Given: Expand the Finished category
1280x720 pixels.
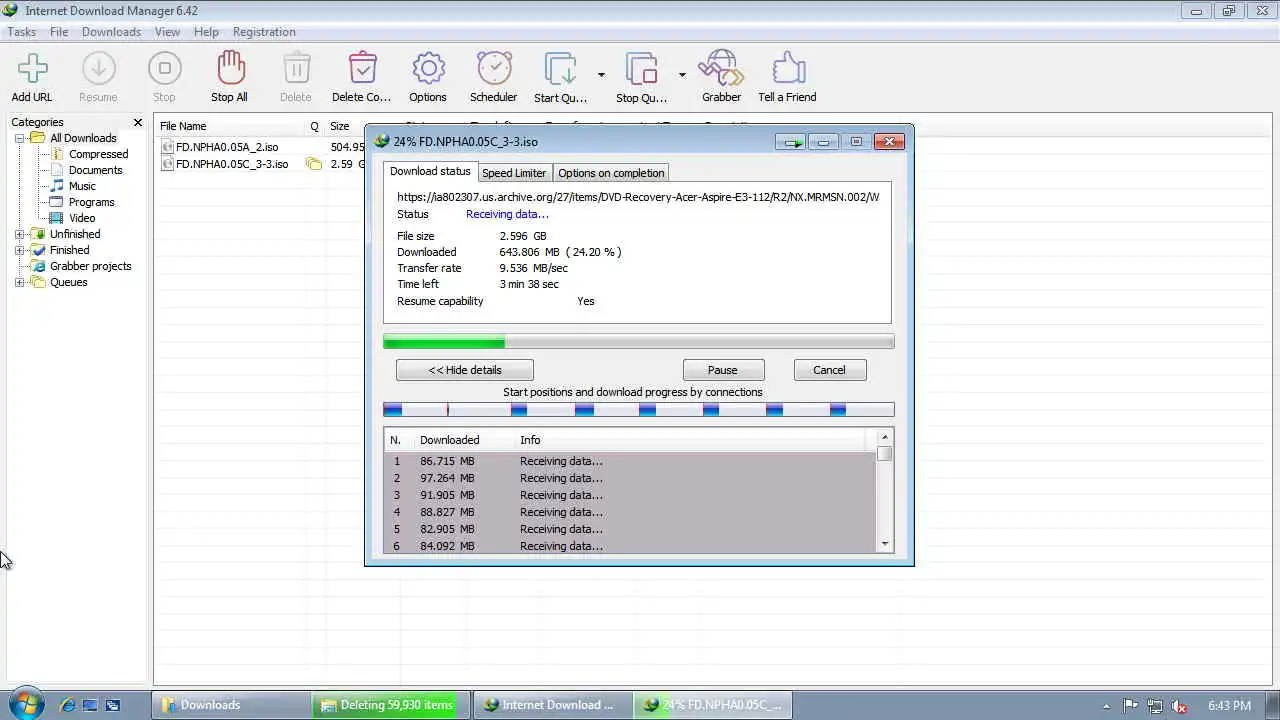Looking at the screenshot, I should pos(19,250).
